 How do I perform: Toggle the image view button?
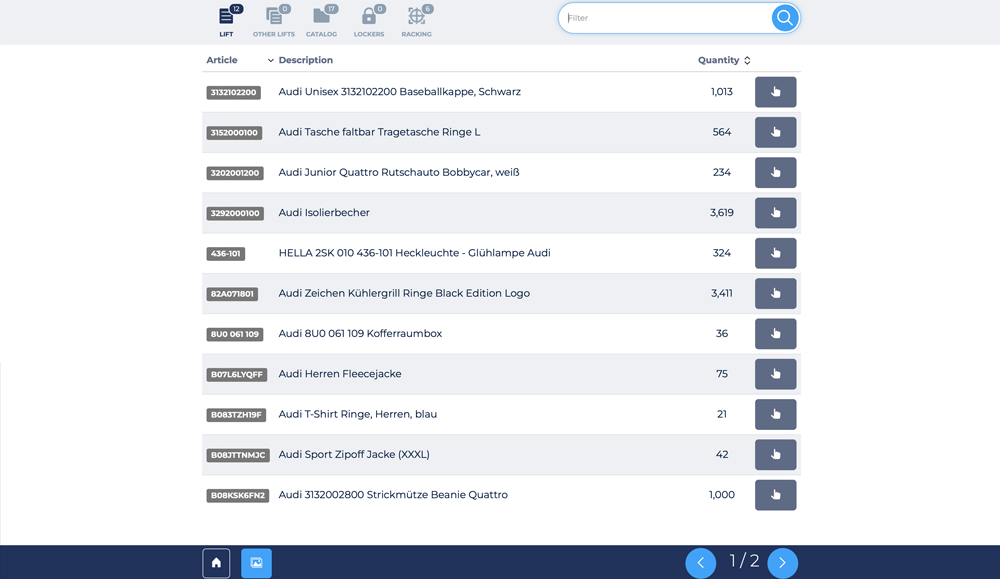256,563
